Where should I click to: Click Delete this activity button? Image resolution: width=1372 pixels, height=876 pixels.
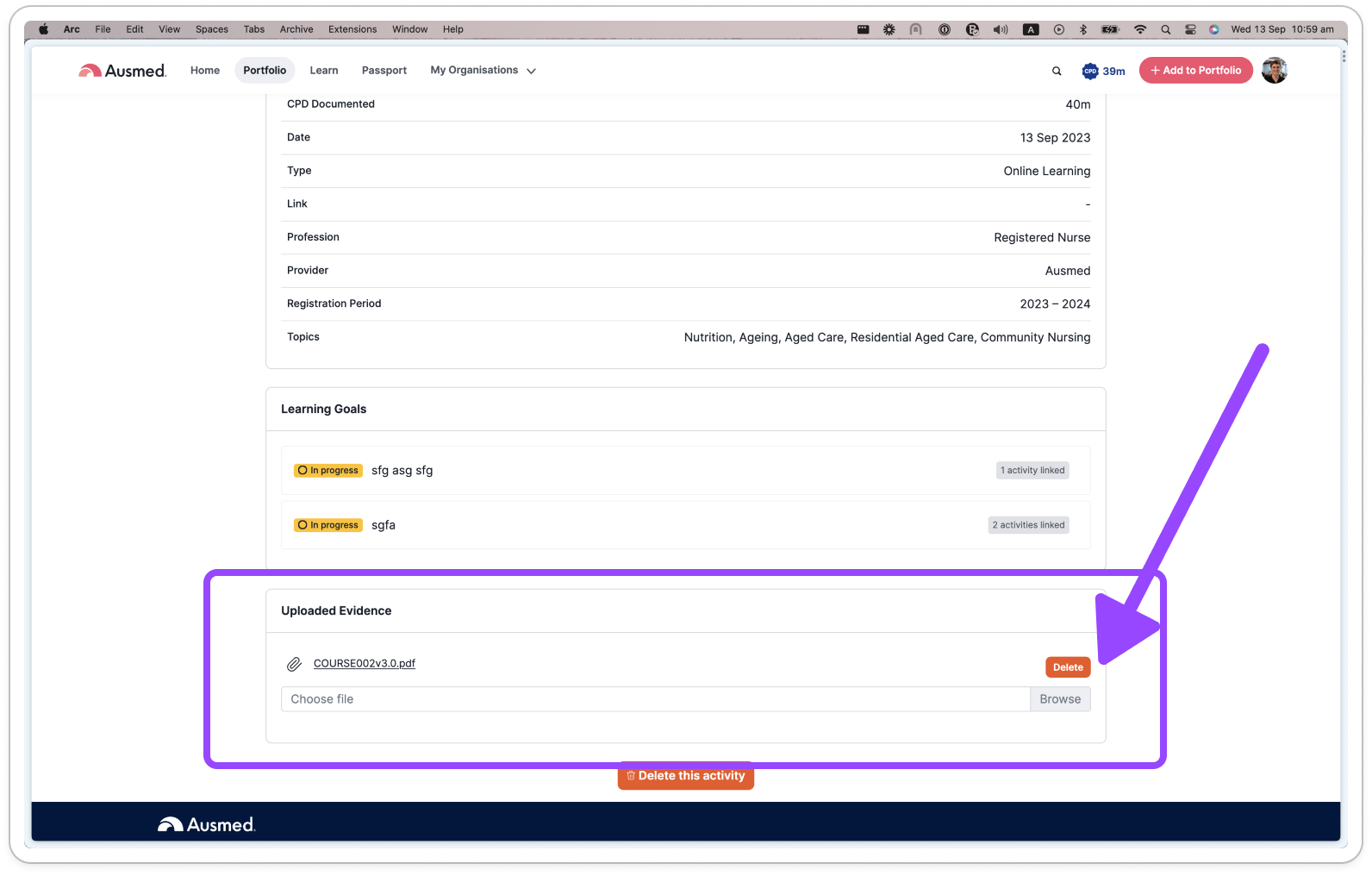point(686,776)
